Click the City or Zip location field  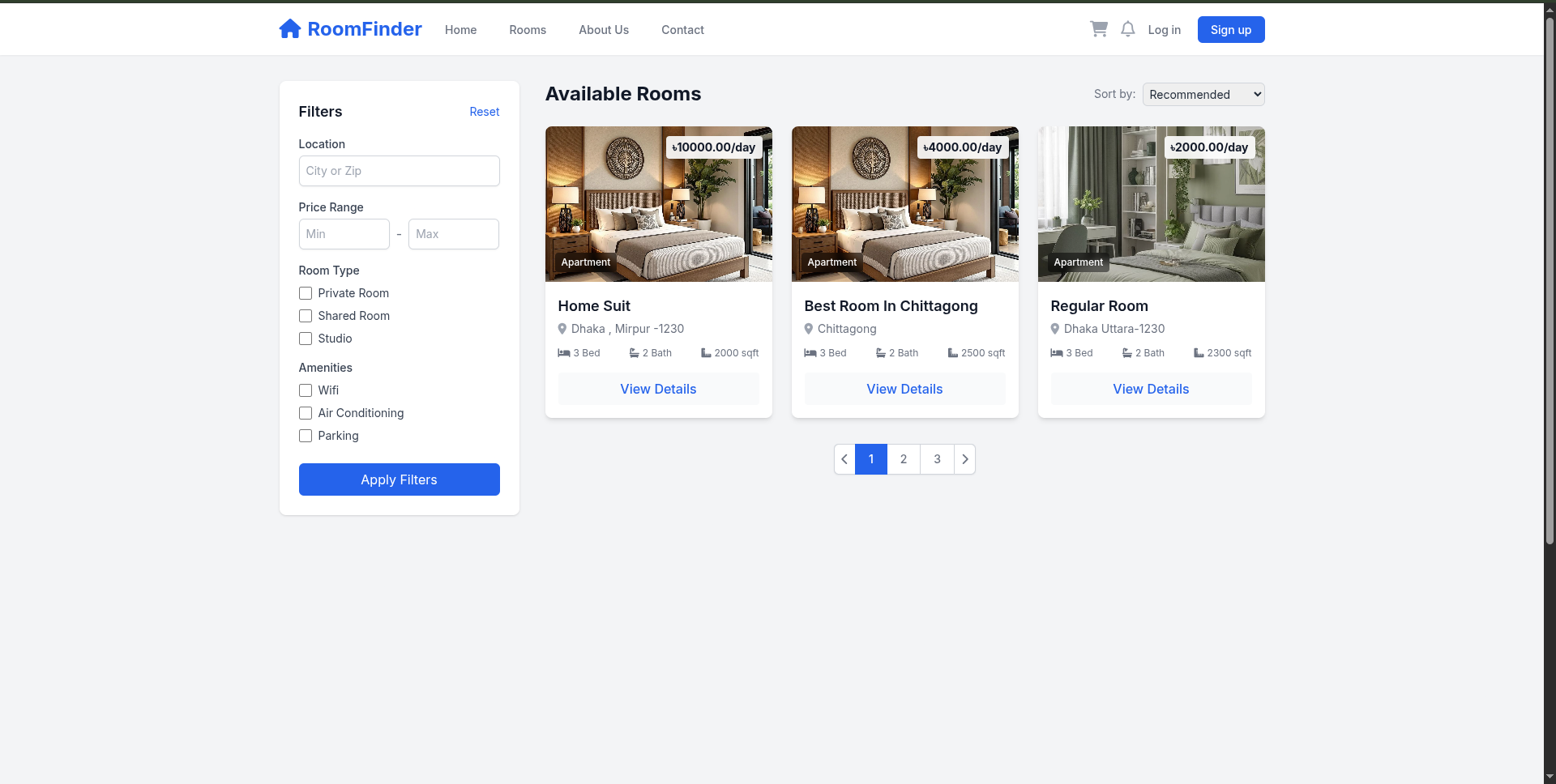pyautogui.click(x=399, y=171)
